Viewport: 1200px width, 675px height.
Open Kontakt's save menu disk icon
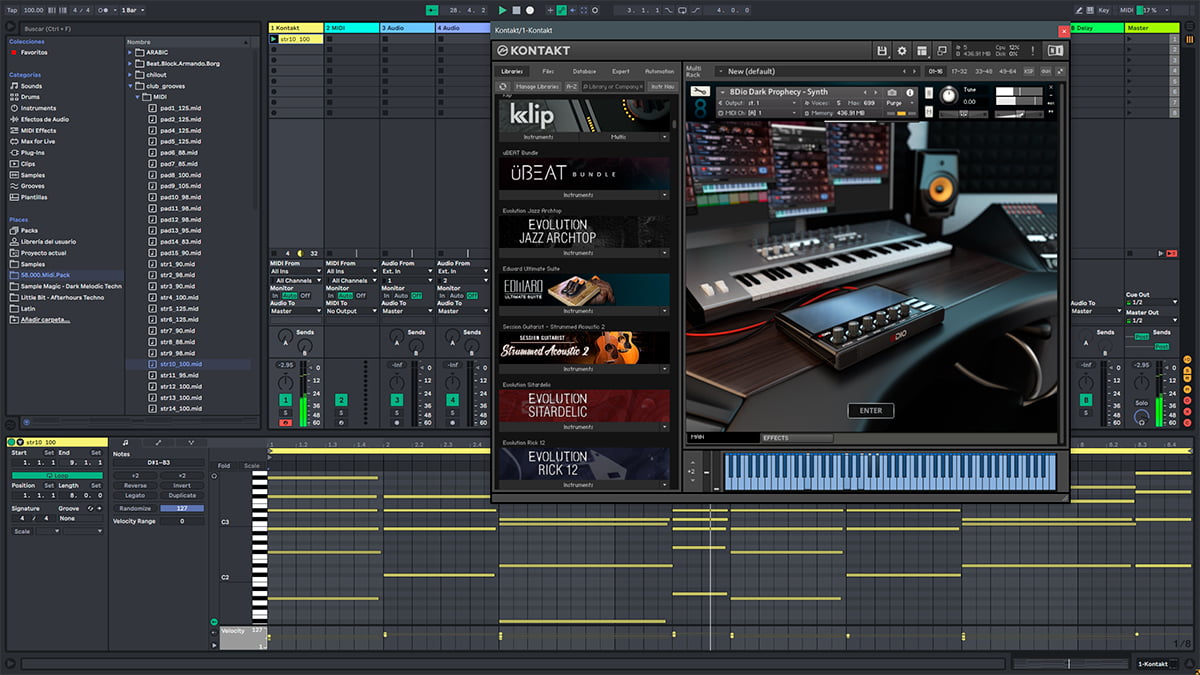point(881,51)
